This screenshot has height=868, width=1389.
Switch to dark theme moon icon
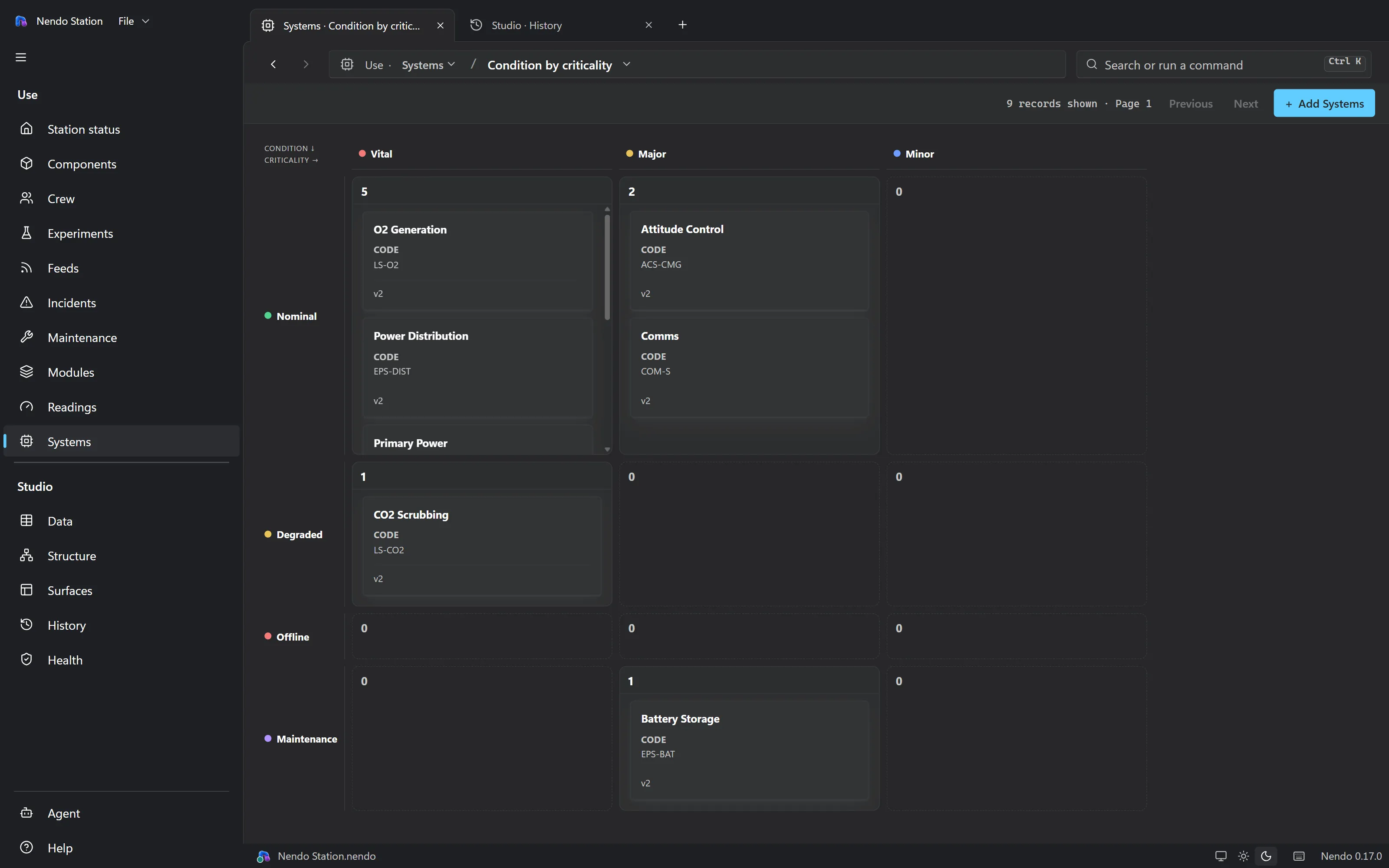click(x=1266, y=856)
